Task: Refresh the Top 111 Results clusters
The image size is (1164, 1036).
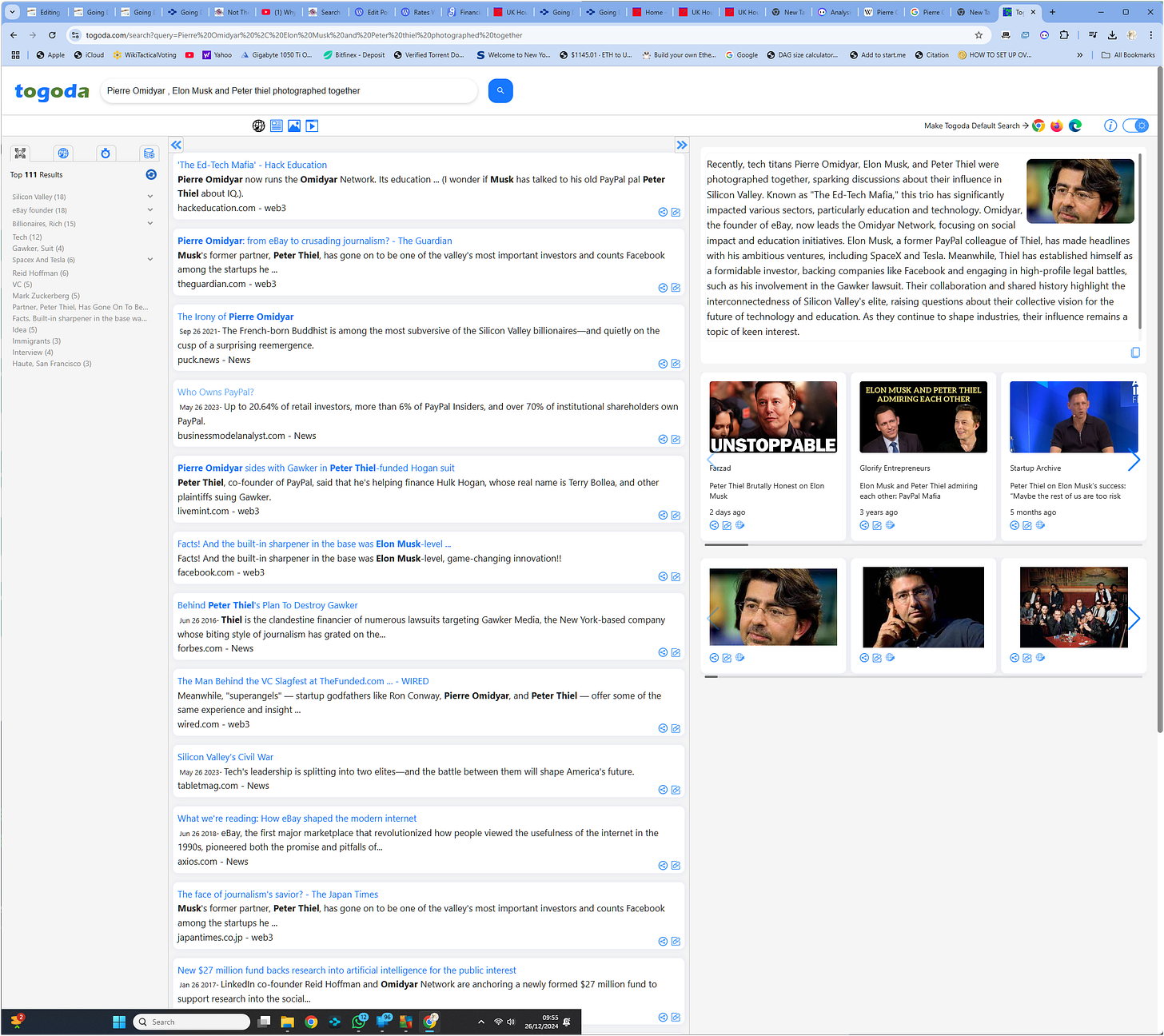Action: 151,174
